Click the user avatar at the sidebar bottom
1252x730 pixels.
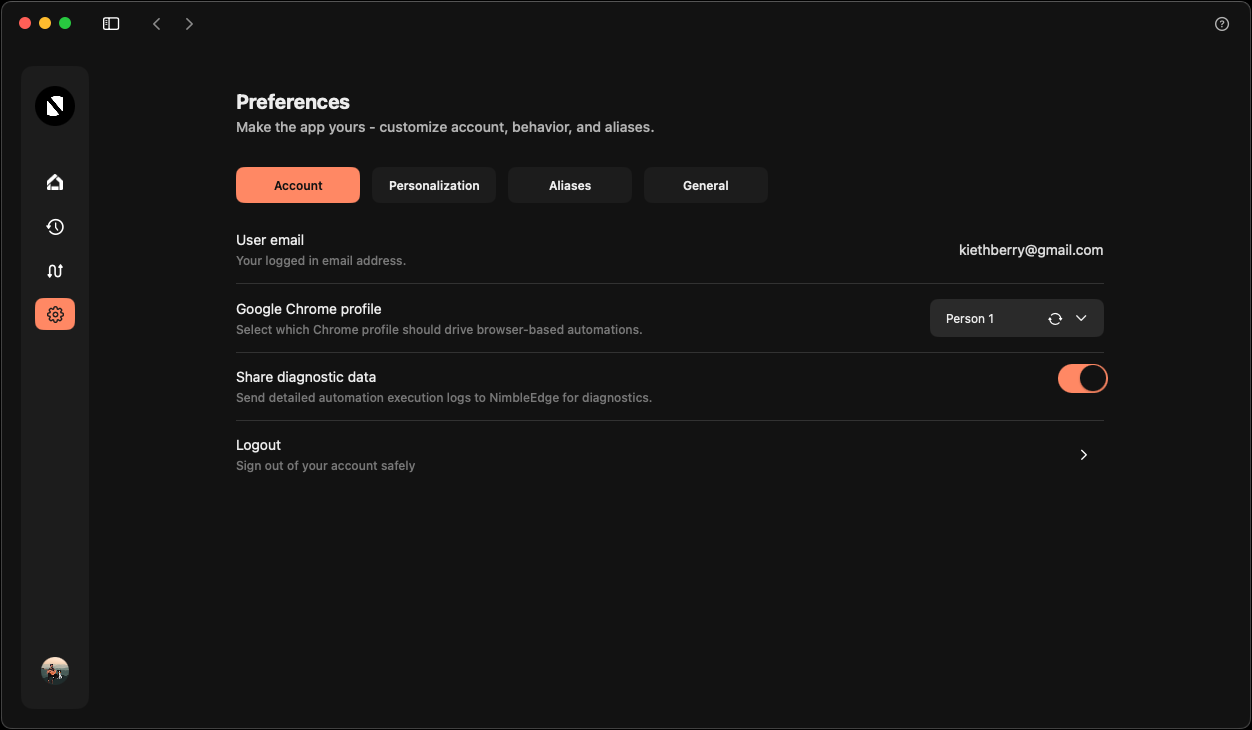point(55,671)
